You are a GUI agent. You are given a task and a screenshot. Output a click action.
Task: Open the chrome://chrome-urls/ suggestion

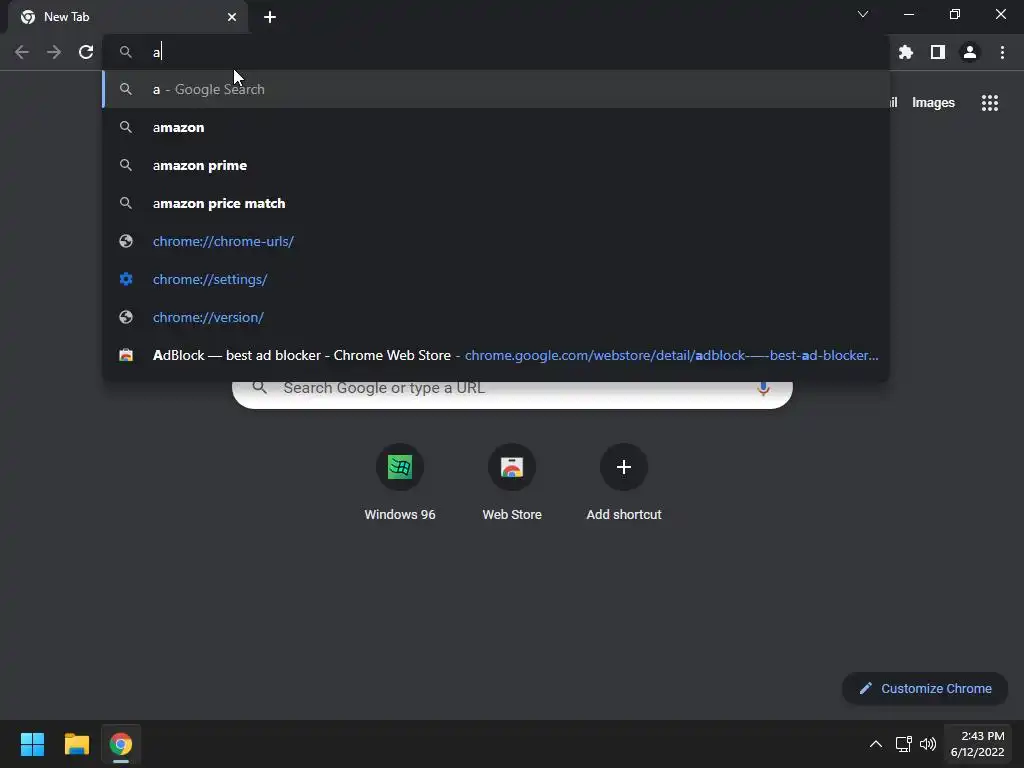(x=496, y=241)
